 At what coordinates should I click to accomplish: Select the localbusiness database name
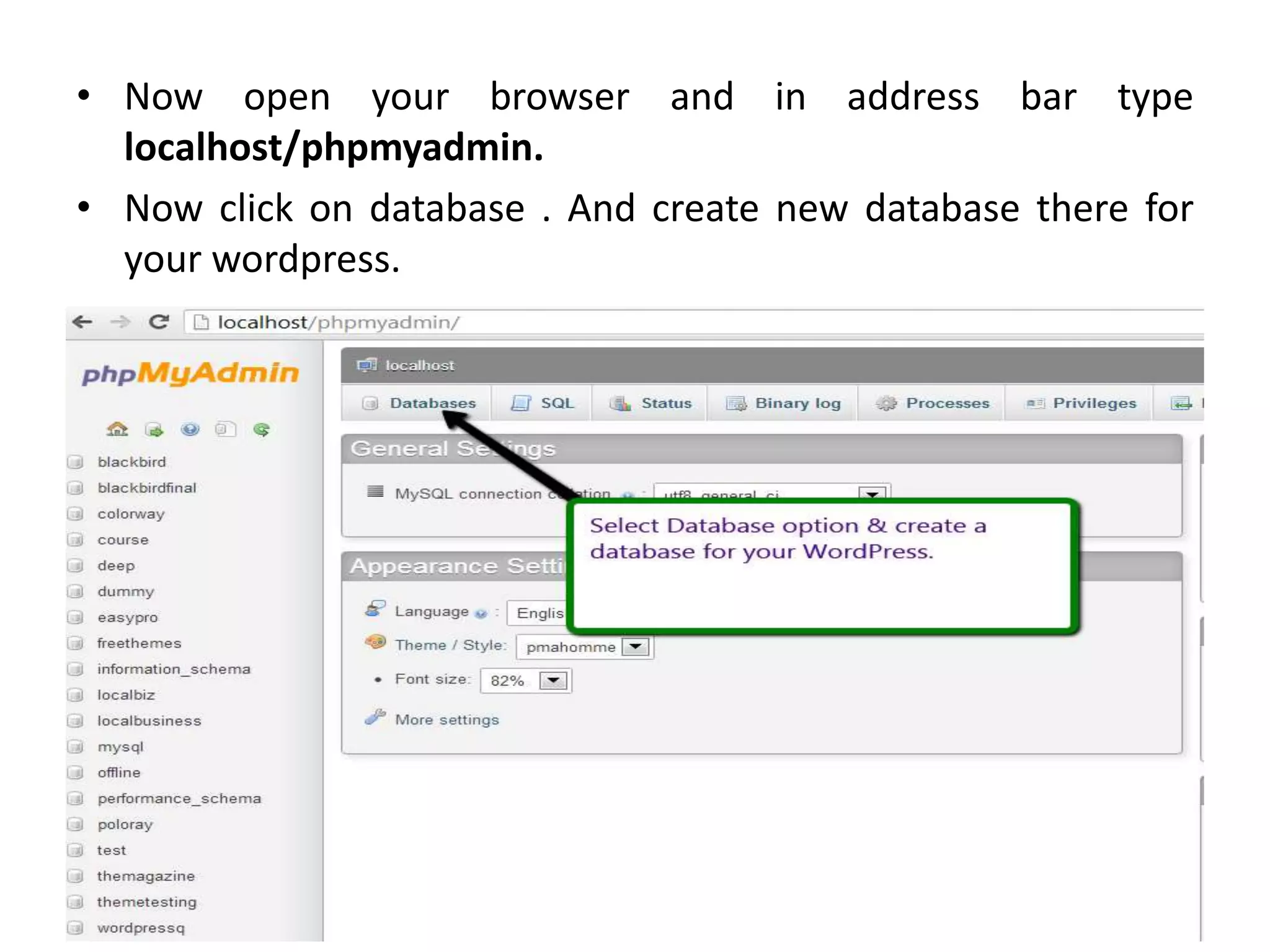(149, 721)
